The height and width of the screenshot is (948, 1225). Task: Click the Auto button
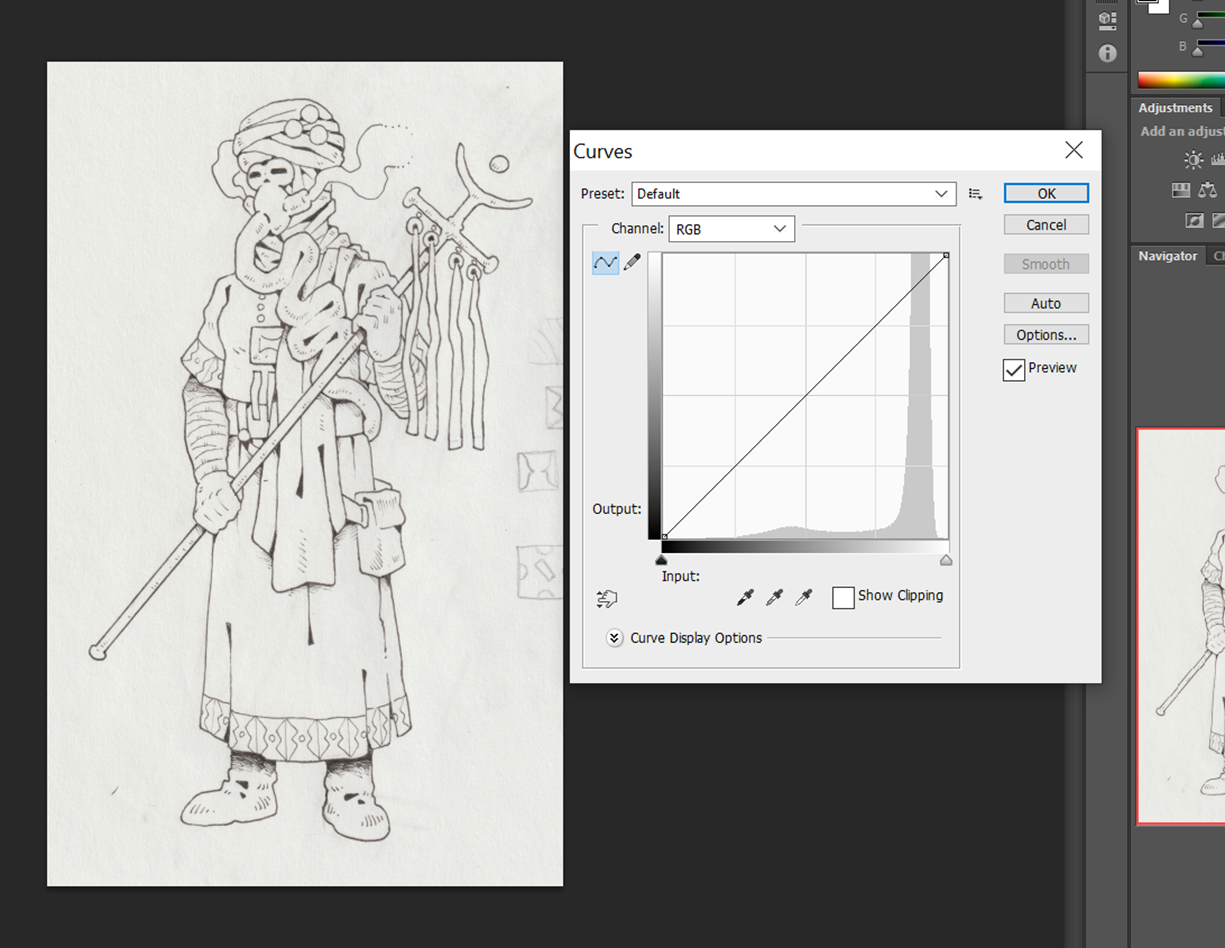tap(1046, 303)
